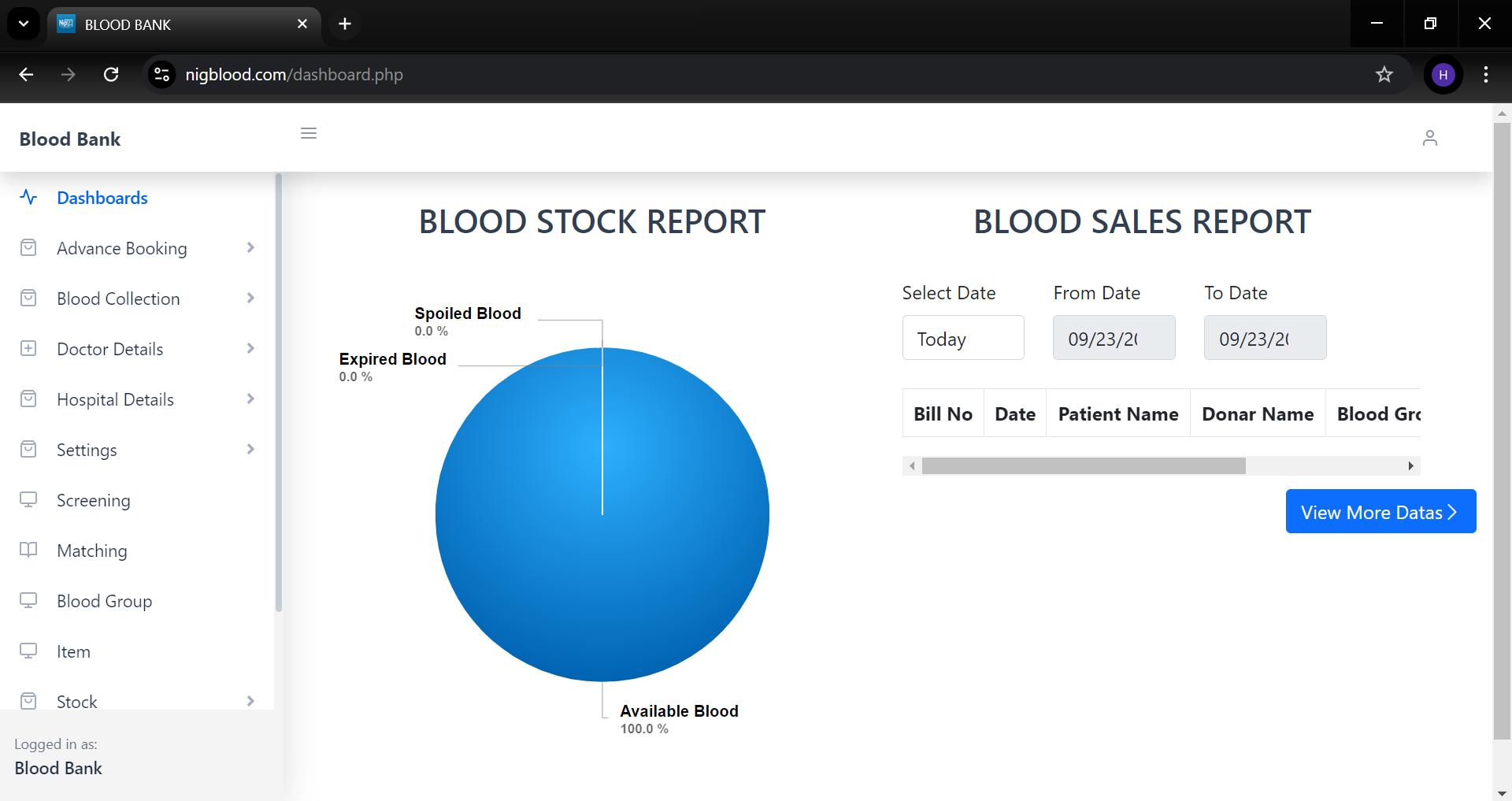Screen dimensions: 1512x801
Task: Click the Date column header
Action: point(1015,413)
